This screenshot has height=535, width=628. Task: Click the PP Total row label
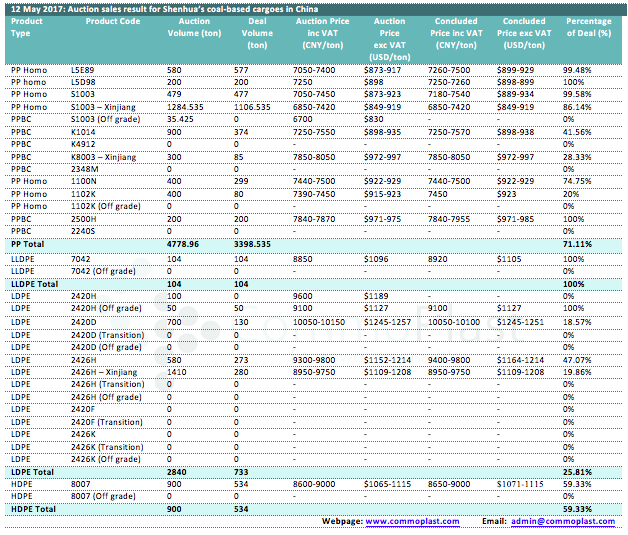click(x=28, y=243)
